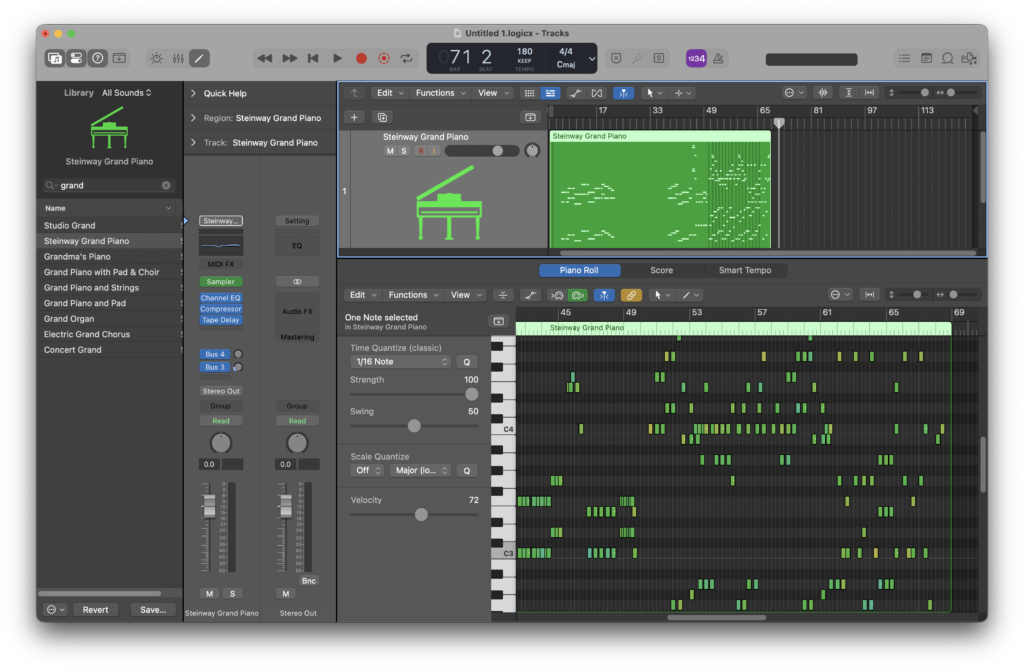The width and height of the screenshot is (1024, 670).
Task: Open Quick Help from the control bar
Action: pyautogui.click(x=98, y=59)
